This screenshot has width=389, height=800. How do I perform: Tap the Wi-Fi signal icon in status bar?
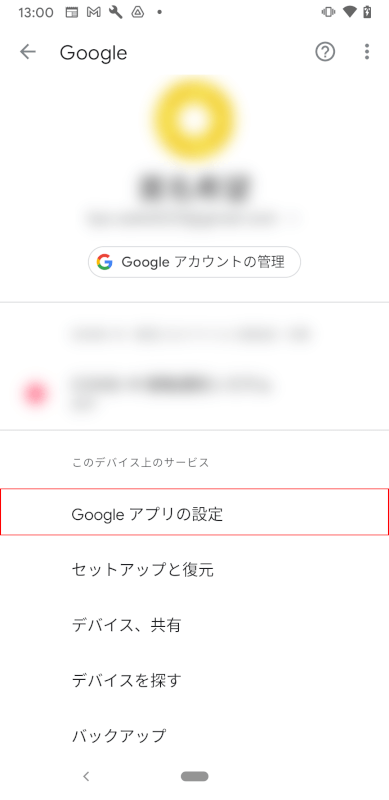tap(349, 12)
